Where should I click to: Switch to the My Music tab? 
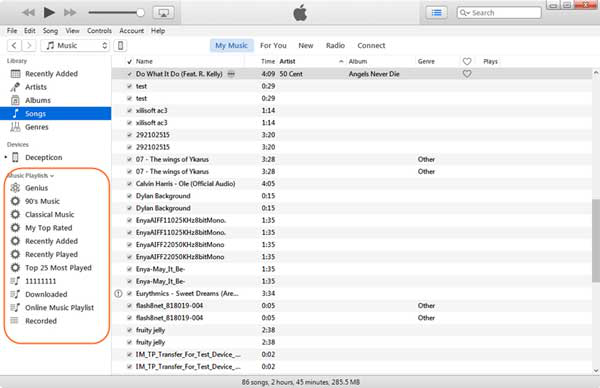click(x=232, y=46)
